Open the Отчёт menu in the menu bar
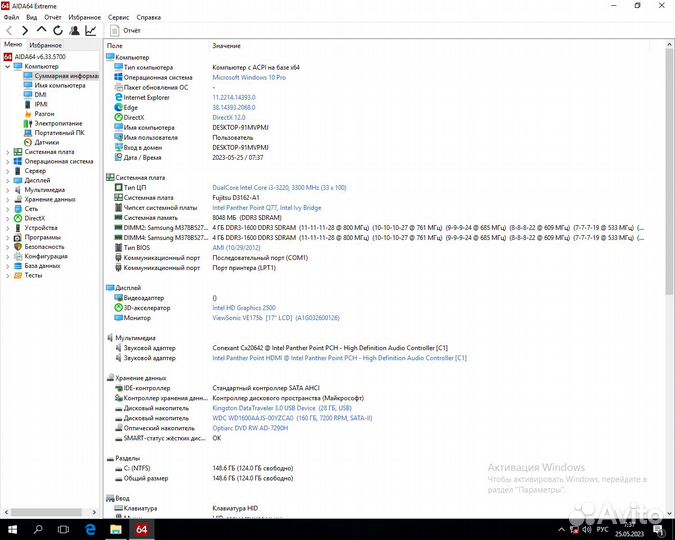 tap(53, 17)
